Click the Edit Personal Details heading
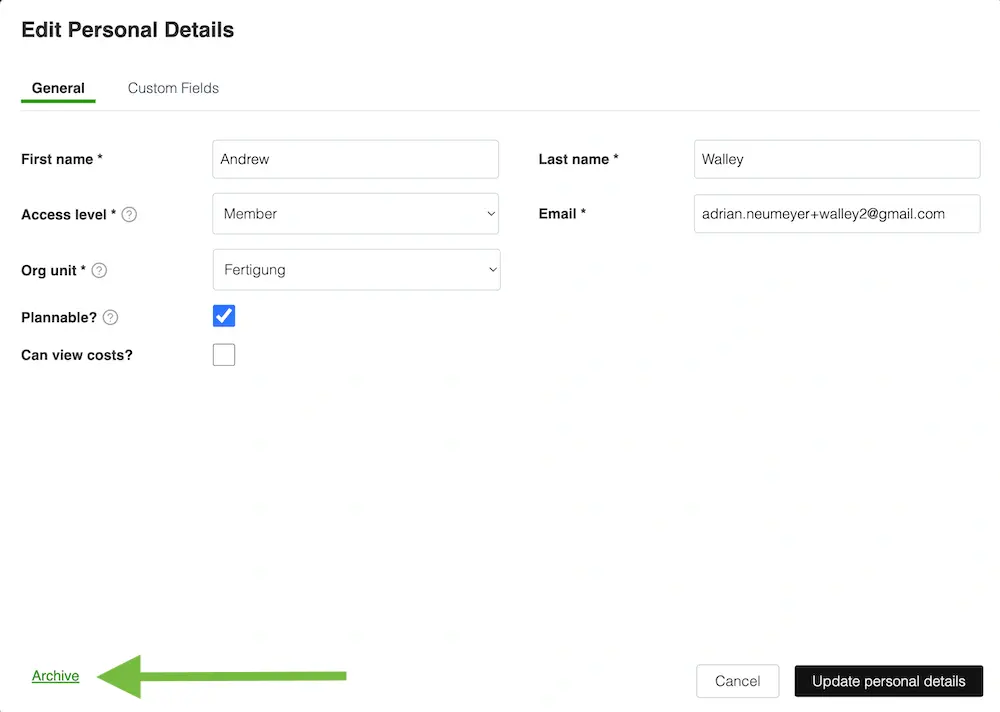The height and width of the screenshot is (712, 1000). [127, 30]
